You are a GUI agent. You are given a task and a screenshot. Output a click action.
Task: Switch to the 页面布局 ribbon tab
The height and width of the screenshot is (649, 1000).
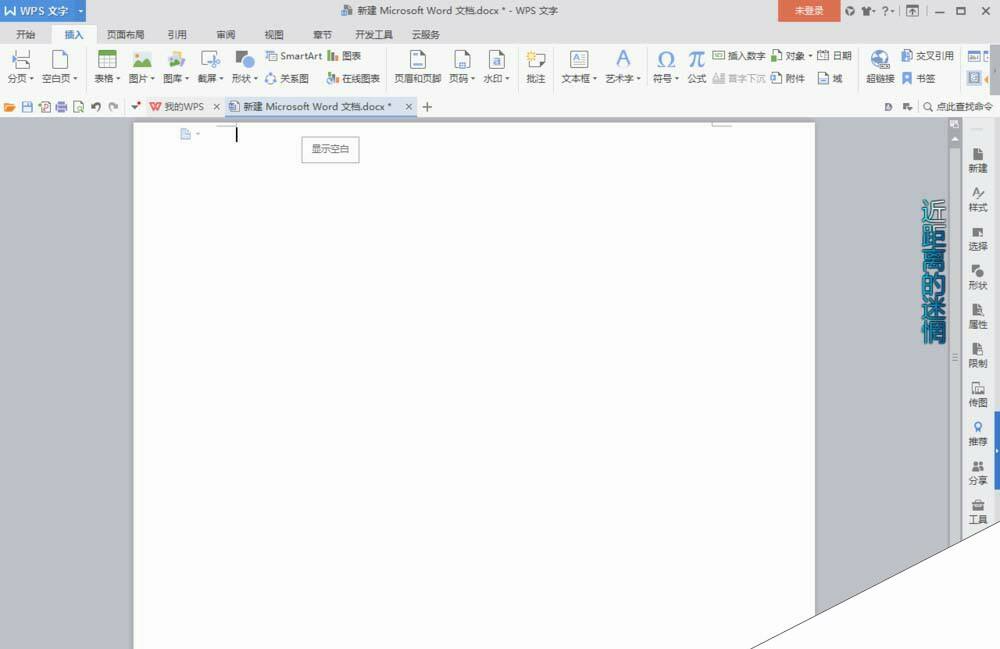125,34
